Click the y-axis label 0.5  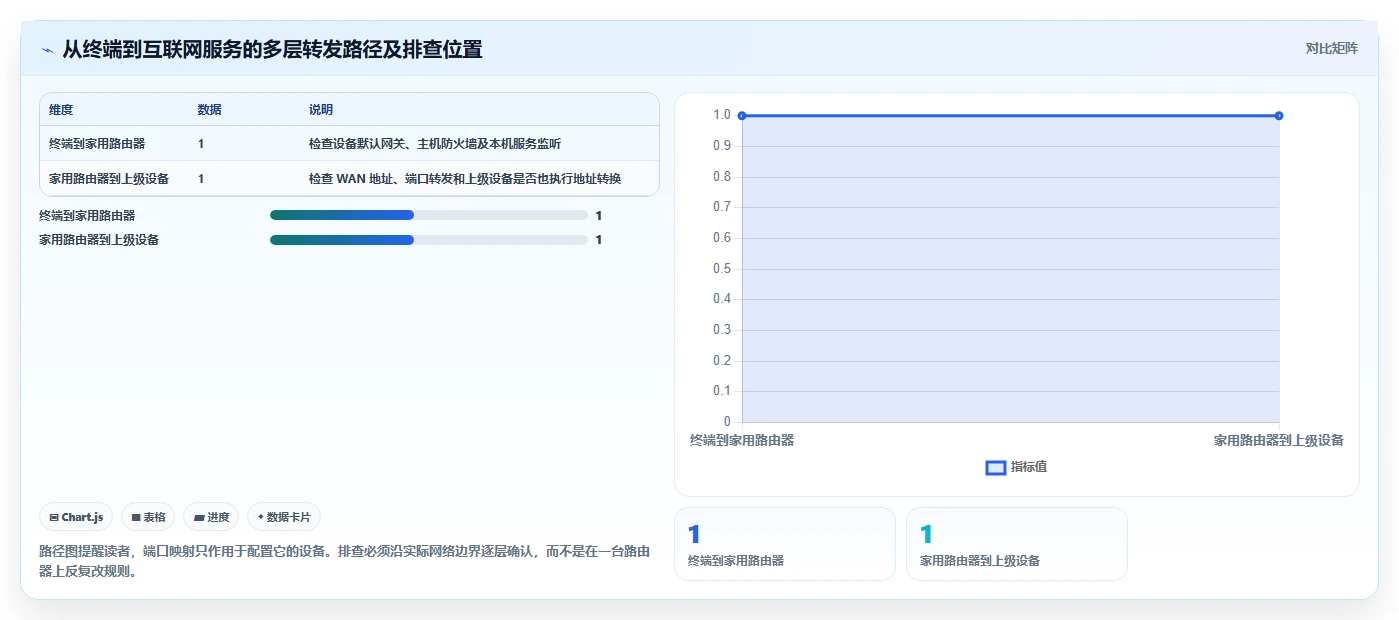pyautogui.click(x=721, y=268)
